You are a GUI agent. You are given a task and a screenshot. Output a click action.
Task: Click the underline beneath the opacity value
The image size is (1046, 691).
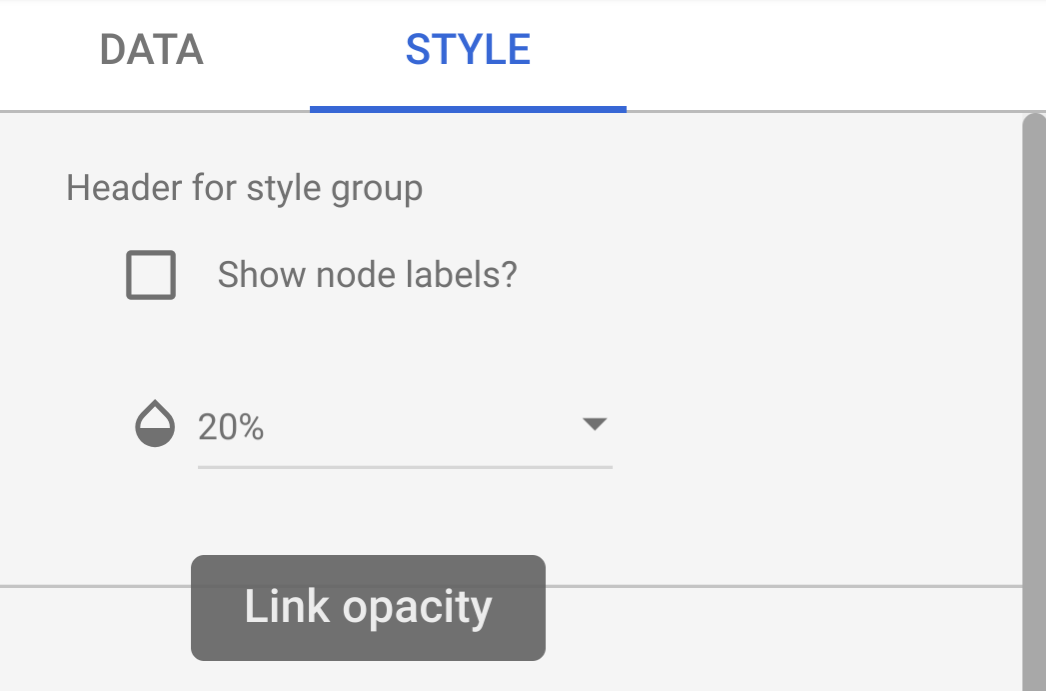404,466
